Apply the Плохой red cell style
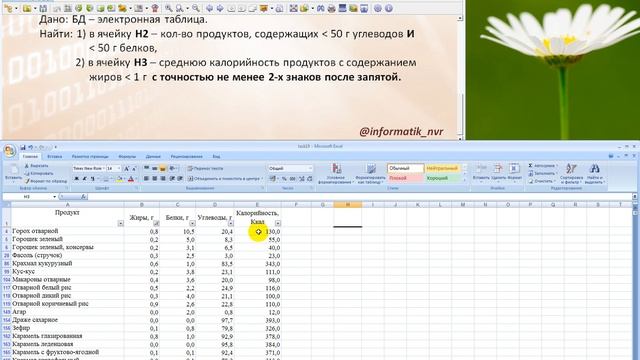Viewport: 640px width, 360px height. pos(405,178)
